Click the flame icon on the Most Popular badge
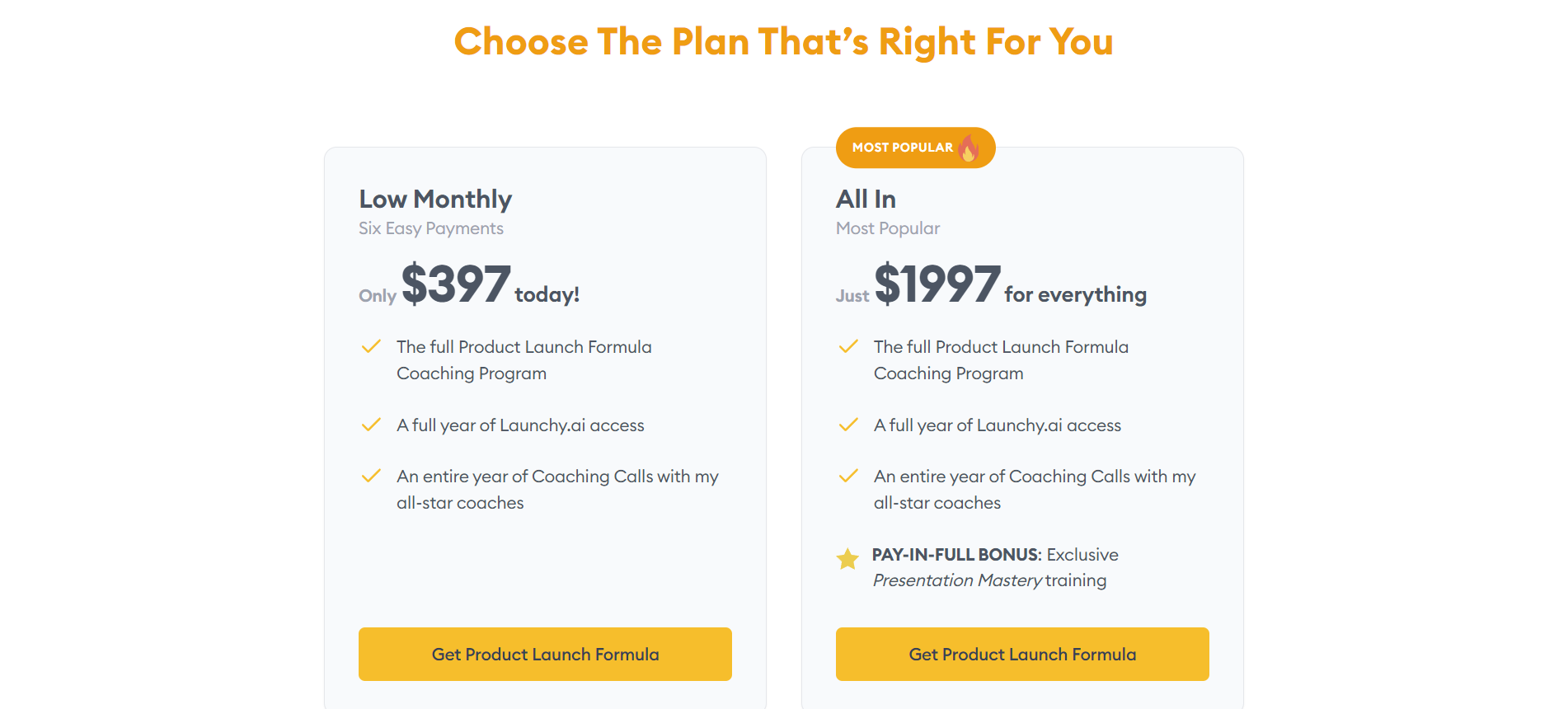1568x709 pixels. pyautogui.click(x=969, y=148)
